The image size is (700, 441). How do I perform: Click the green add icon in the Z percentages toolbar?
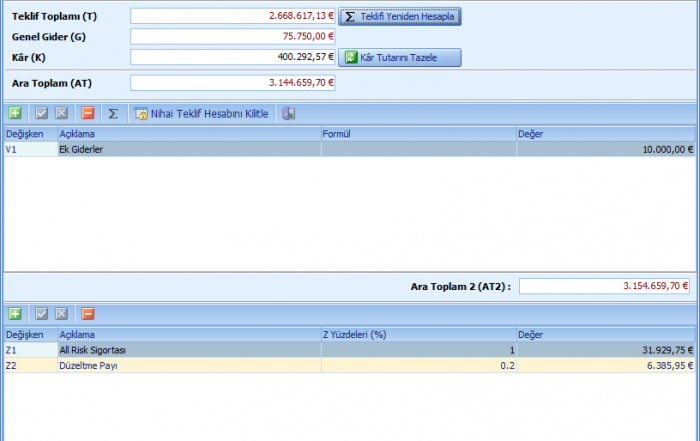tap(15, 314)
